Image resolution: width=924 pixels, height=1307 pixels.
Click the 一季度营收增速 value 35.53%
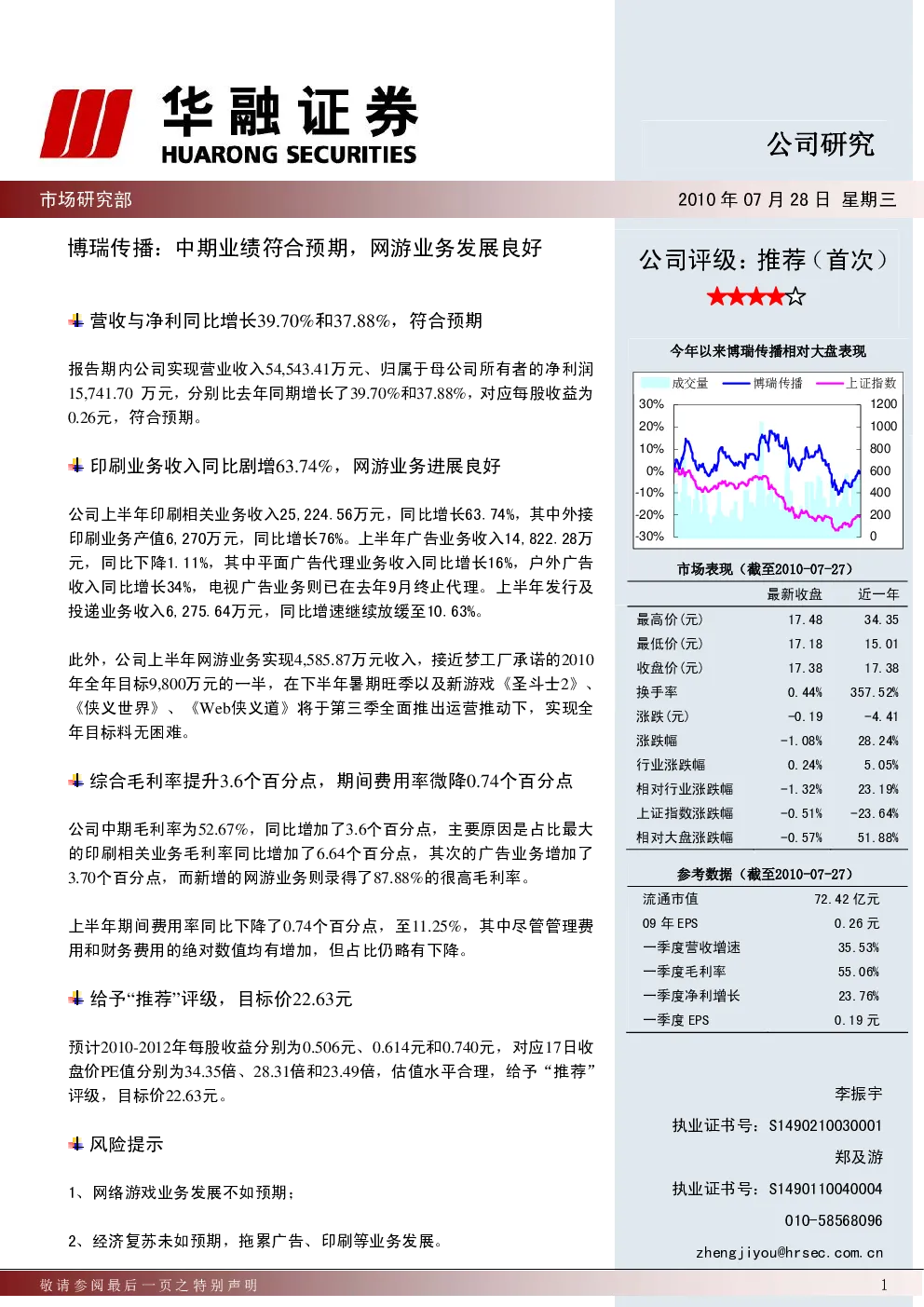[x=859, y=947]
